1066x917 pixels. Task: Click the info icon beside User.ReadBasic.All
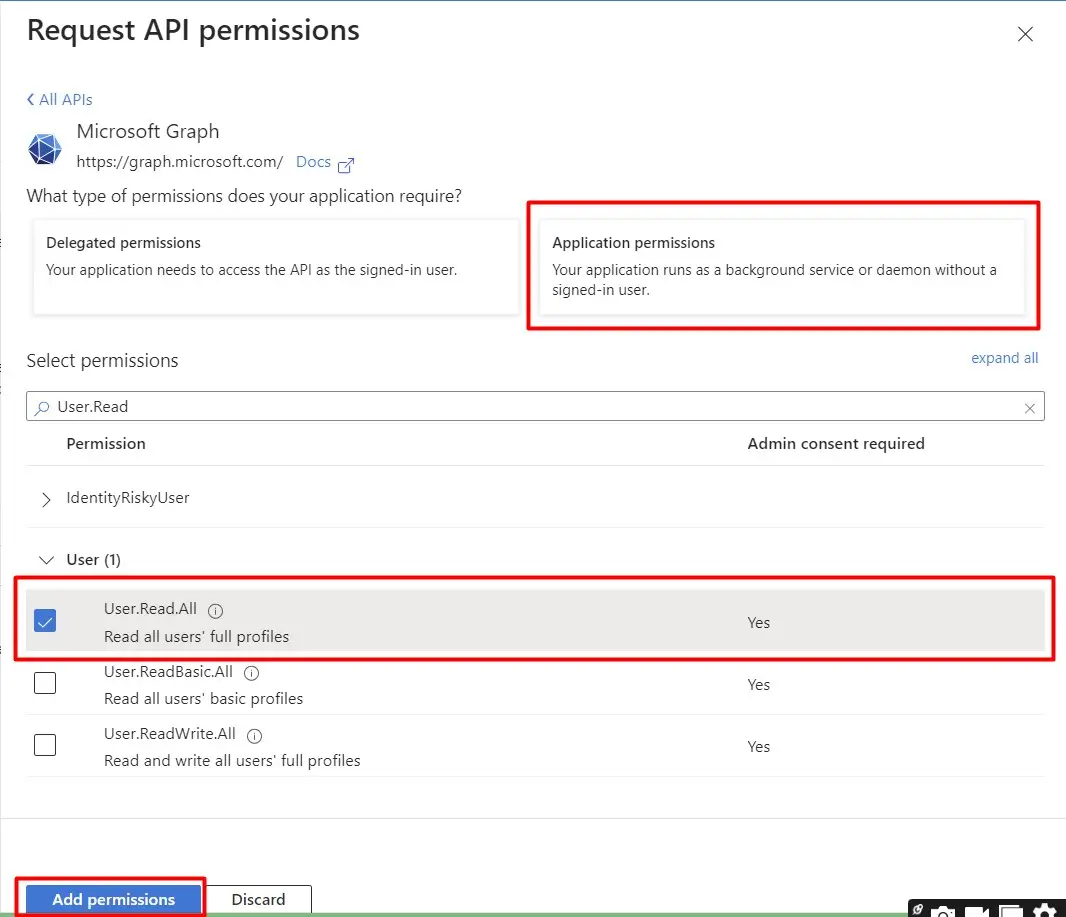250,672
